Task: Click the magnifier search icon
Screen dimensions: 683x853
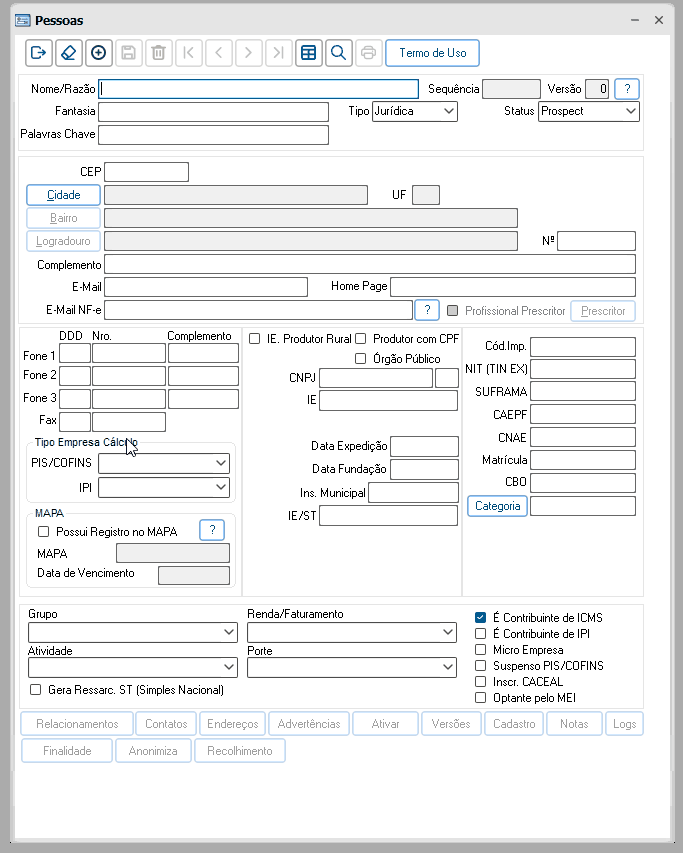Action: click(338, 53)
